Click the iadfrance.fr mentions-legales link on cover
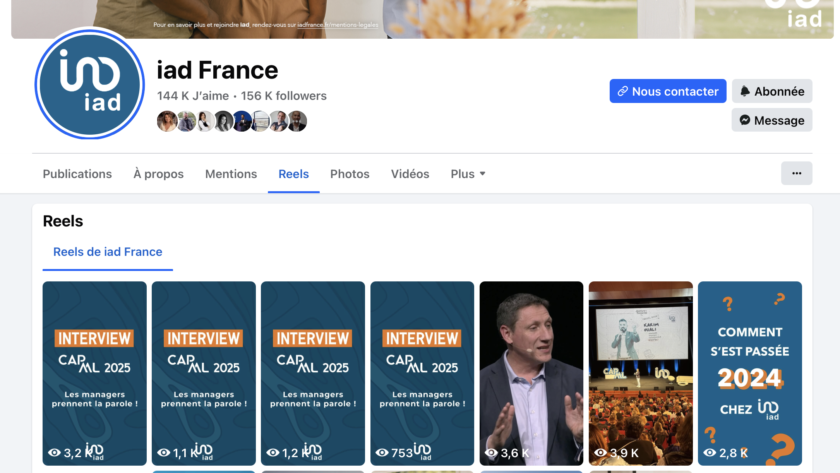 (338, 25)
